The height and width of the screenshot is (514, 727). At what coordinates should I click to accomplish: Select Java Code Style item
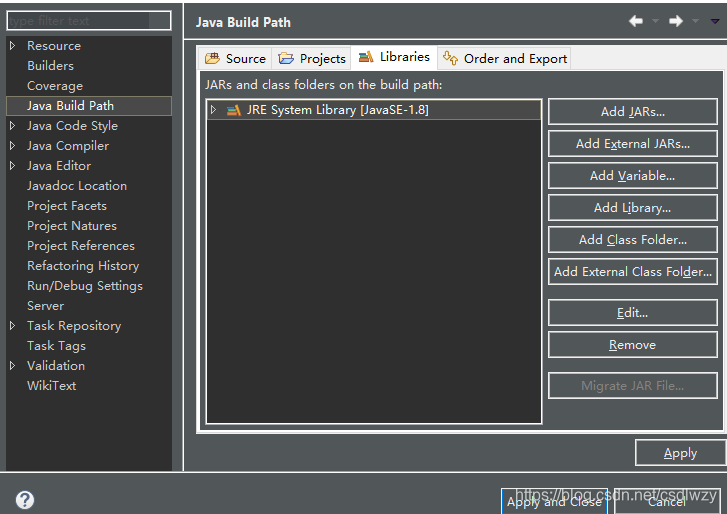[x=72, y=126]
